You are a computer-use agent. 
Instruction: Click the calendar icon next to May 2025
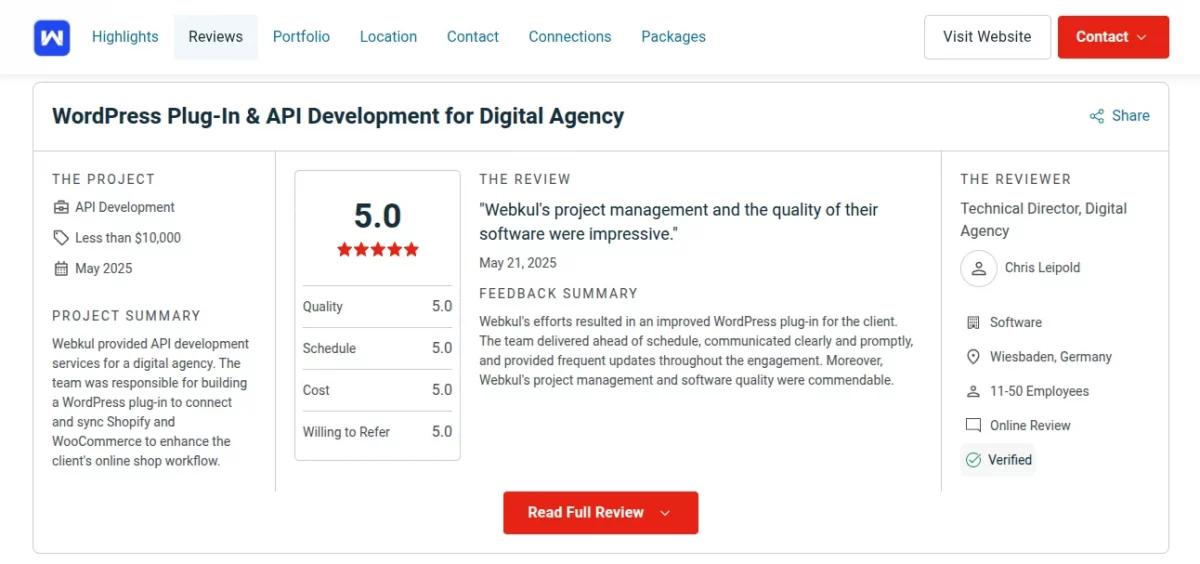coord(60,268)
